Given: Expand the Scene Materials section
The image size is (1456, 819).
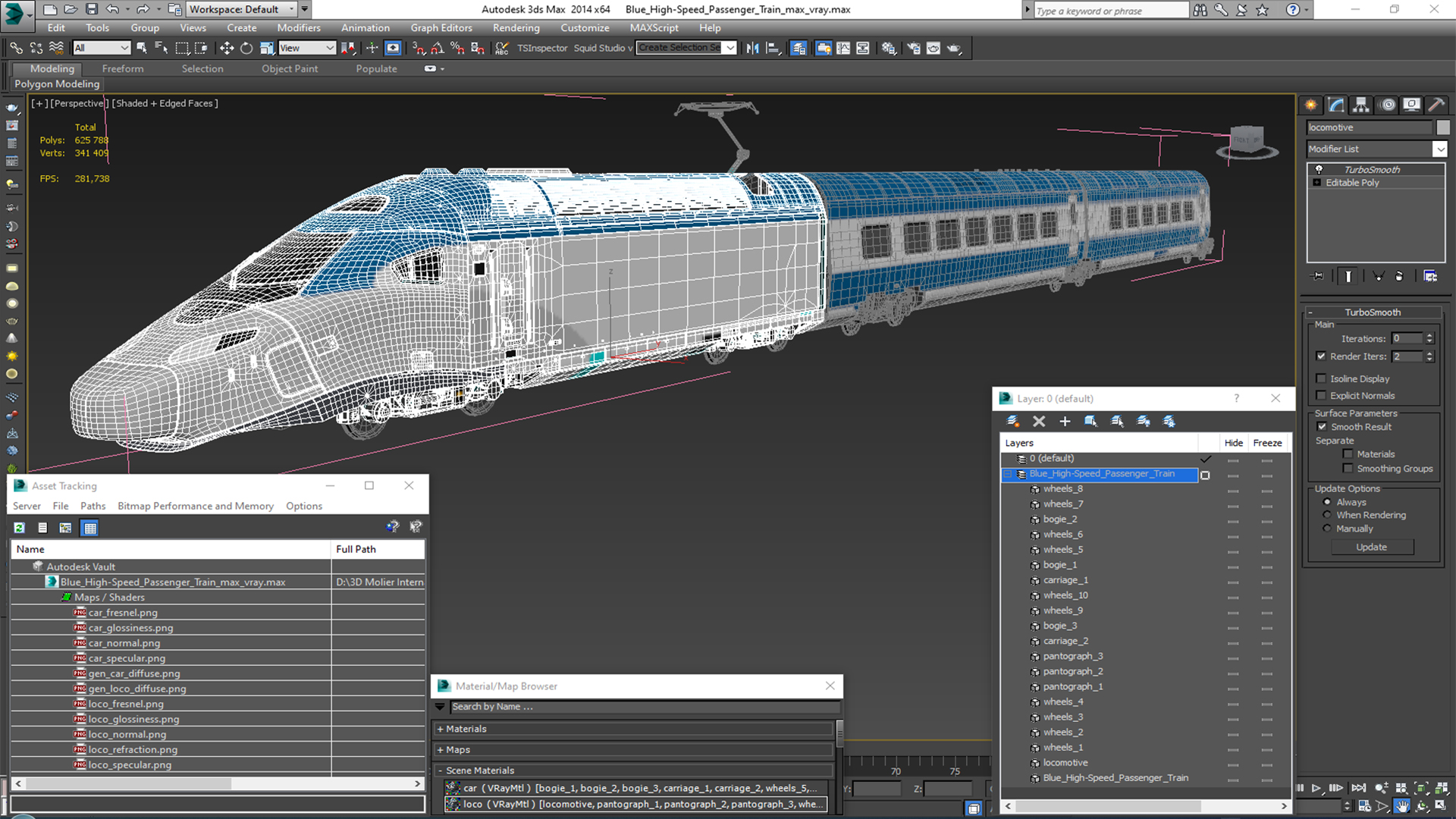Looking at the screenshot, I should point(441,770).
